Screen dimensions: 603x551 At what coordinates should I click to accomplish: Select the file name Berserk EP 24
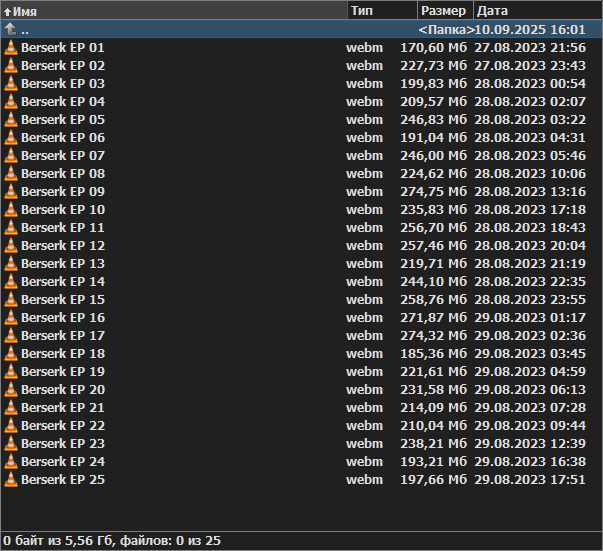tap(63, 461)
